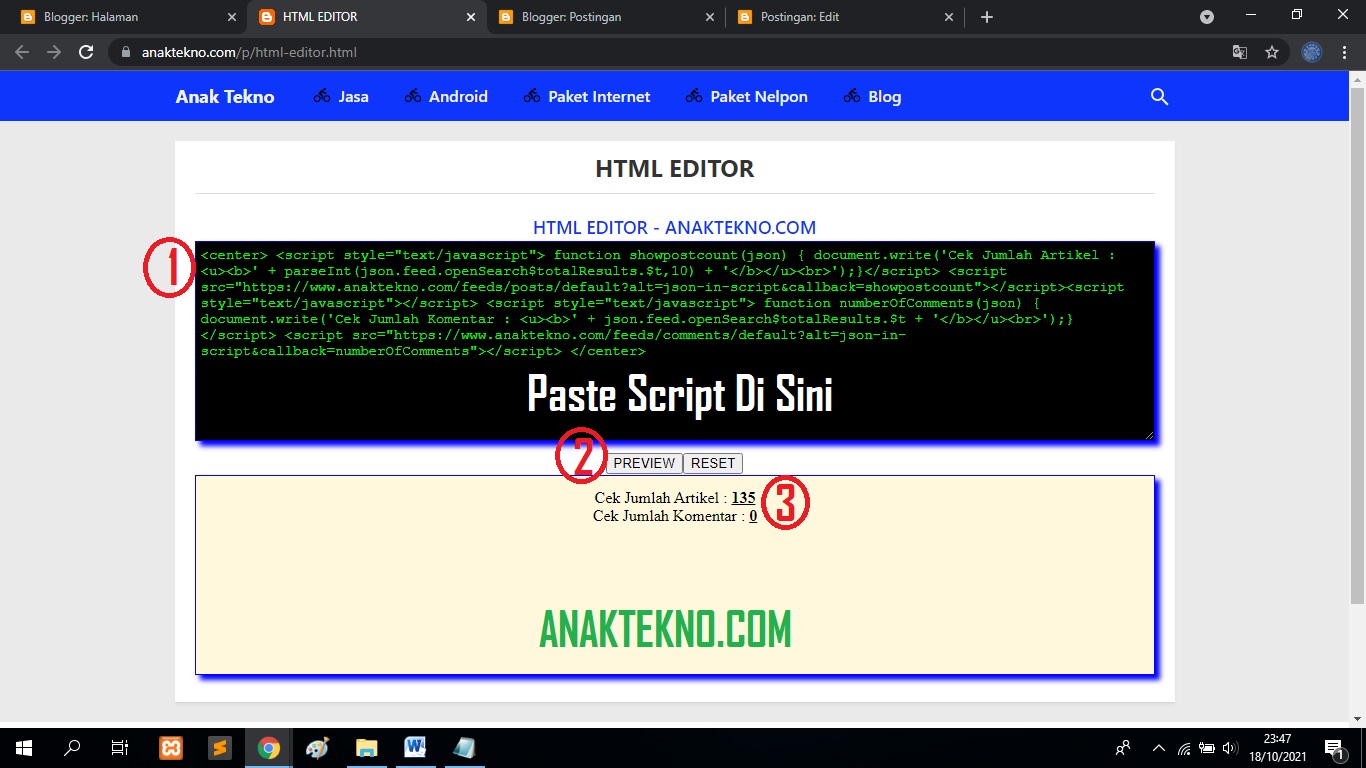Close the Postingan: Edit tab
The height and width of the screenshot is (768, 1366).
click(949, 17)
